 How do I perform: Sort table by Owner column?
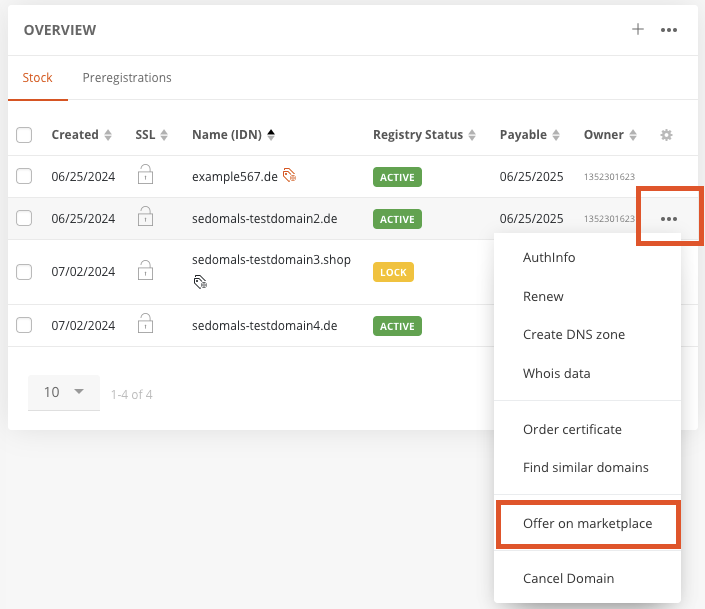610,135
